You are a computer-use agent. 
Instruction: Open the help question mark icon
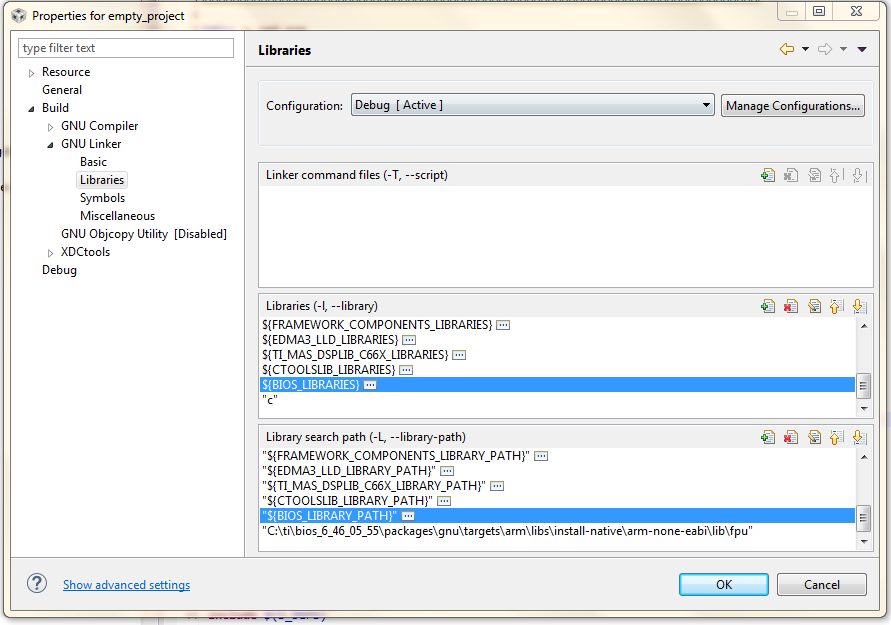(37, 583)
